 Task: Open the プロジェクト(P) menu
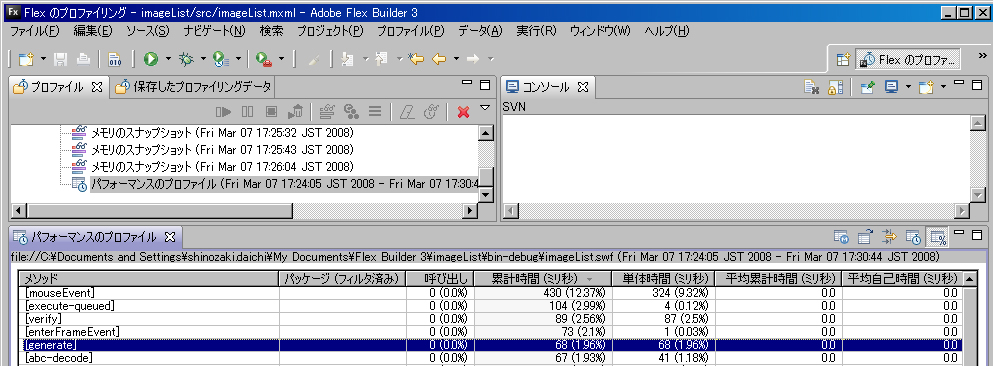[x=331, y=30]
